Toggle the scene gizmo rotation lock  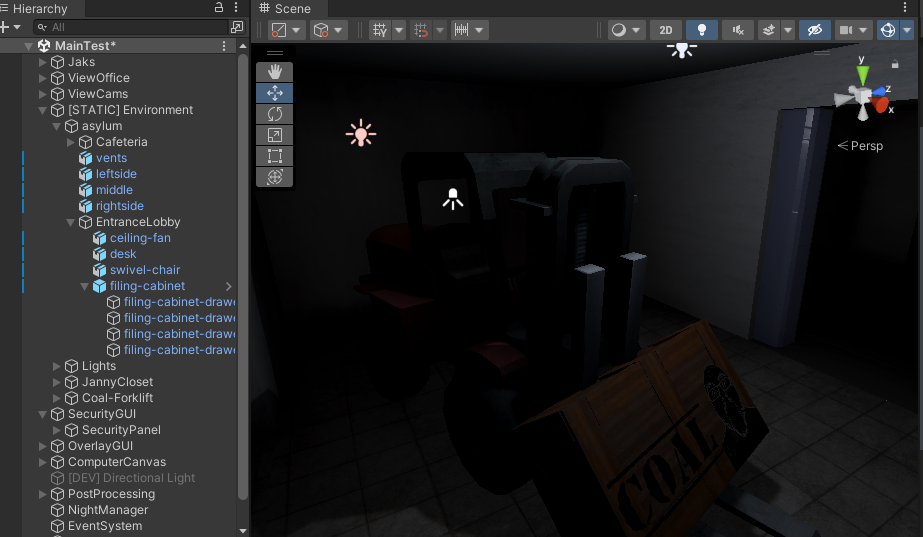point(895,64)
